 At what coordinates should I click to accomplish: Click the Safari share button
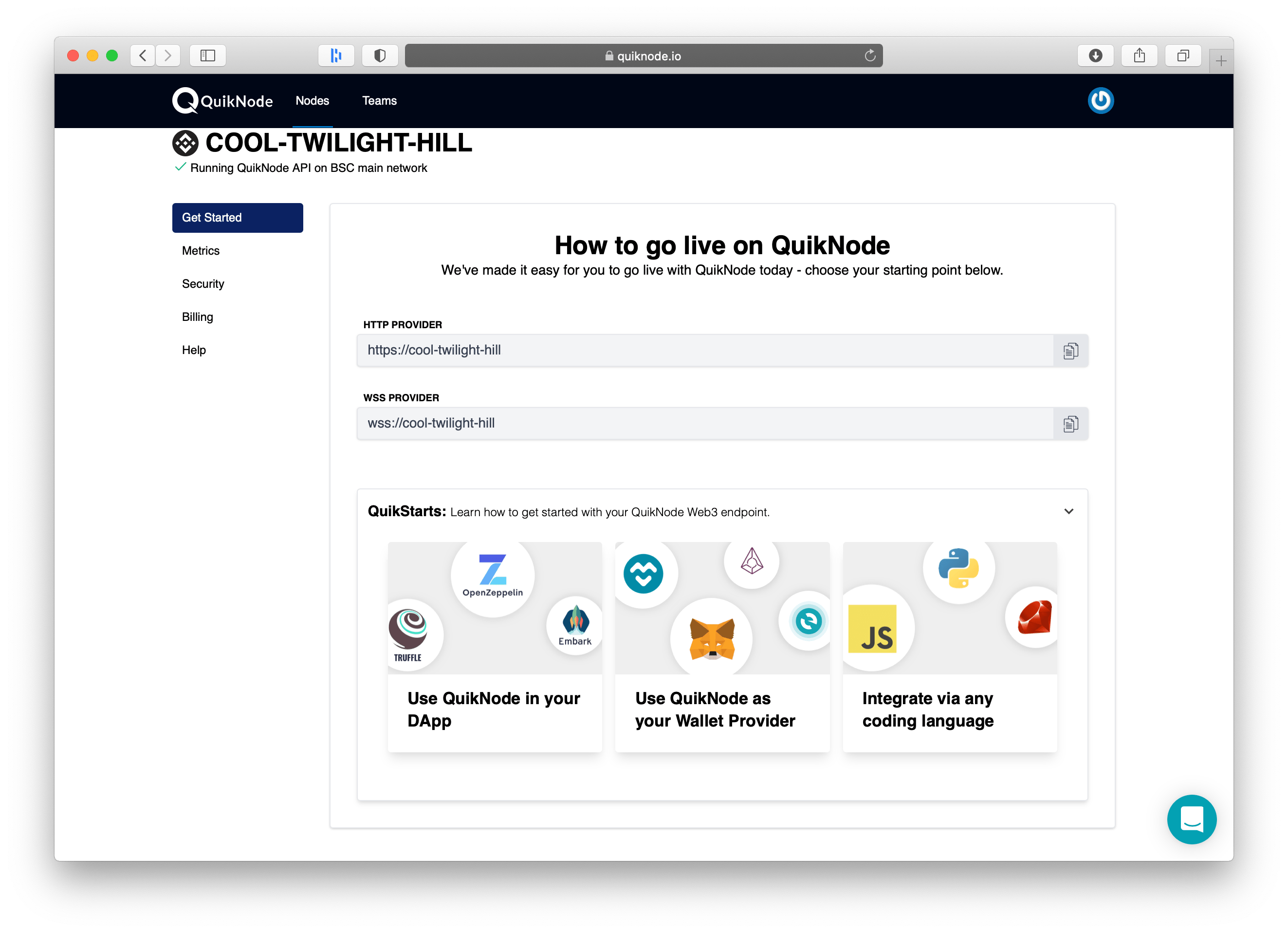click(x=1139, y=56)
